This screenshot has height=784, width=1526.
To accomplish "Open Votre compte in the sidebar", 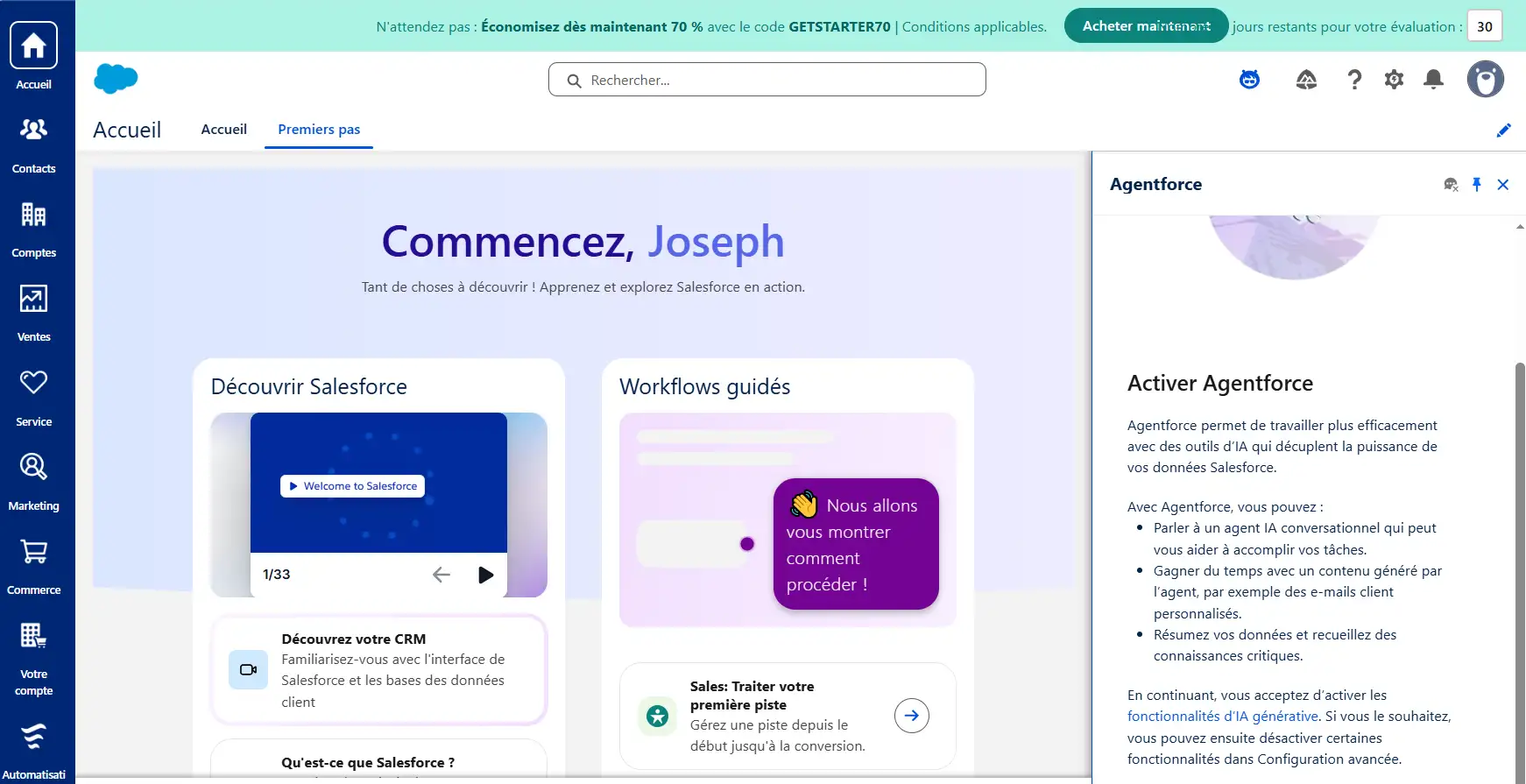I will point(33,635).
